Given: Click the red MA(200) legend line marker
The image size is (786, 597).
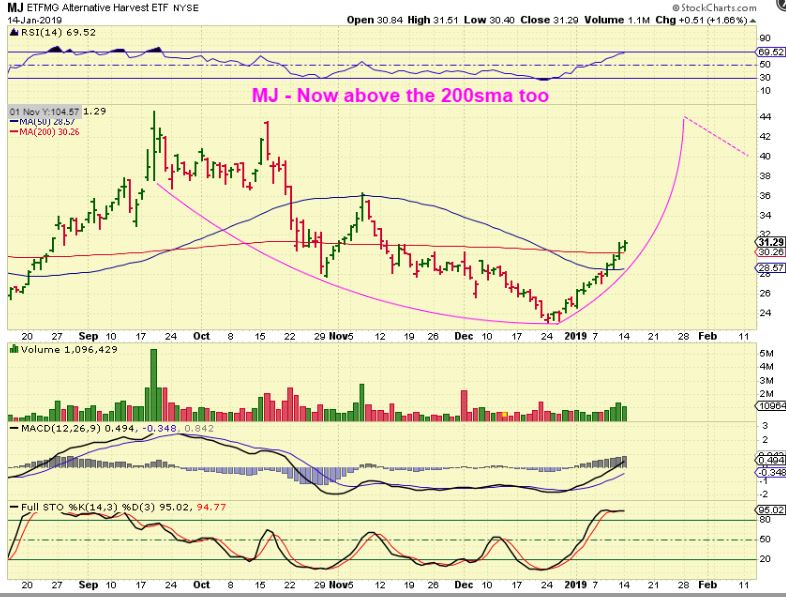Looking at the screenshot, I should [x=14, y=132].
